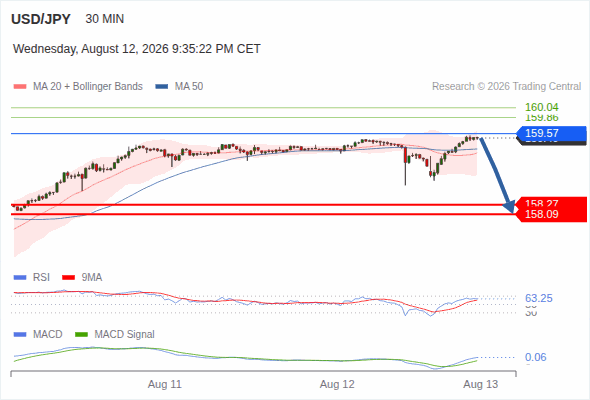Click the MA 50 legend label
Image resolution: width=590 pixels, height=400 pixels.
point(189,87)
